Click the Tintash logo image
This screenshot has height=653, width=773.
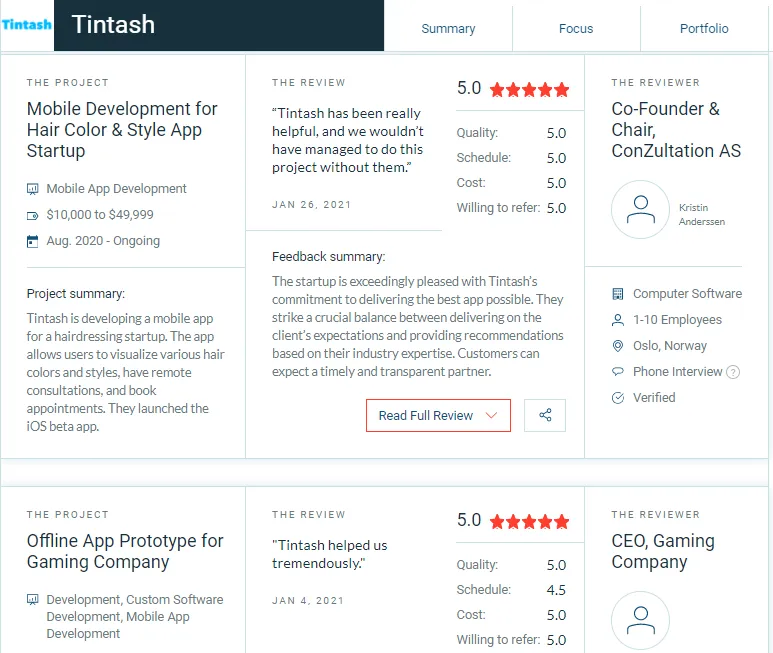point(27,25)
